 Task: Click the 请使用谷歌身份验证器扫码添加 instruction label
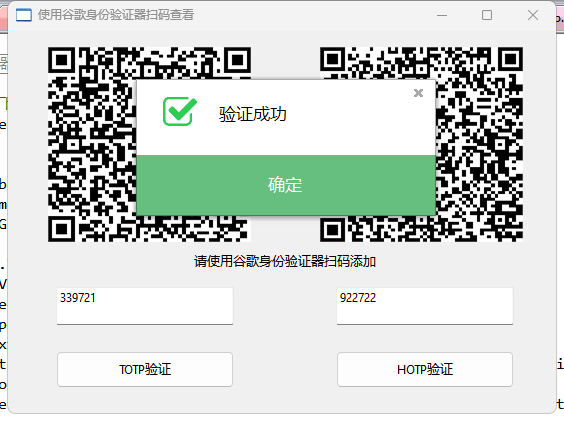pyautogui.click(x=285, y=261)
